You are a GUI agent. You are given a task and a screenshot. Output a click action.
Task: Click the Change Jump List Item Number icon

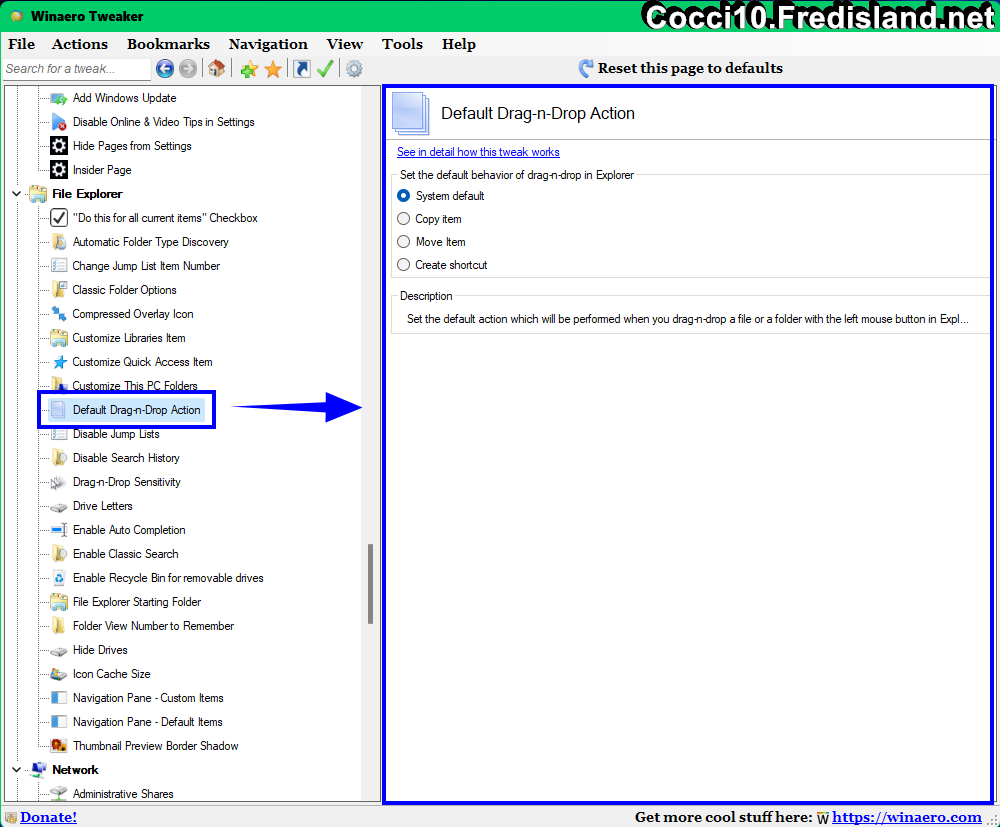tap(59, 266)
